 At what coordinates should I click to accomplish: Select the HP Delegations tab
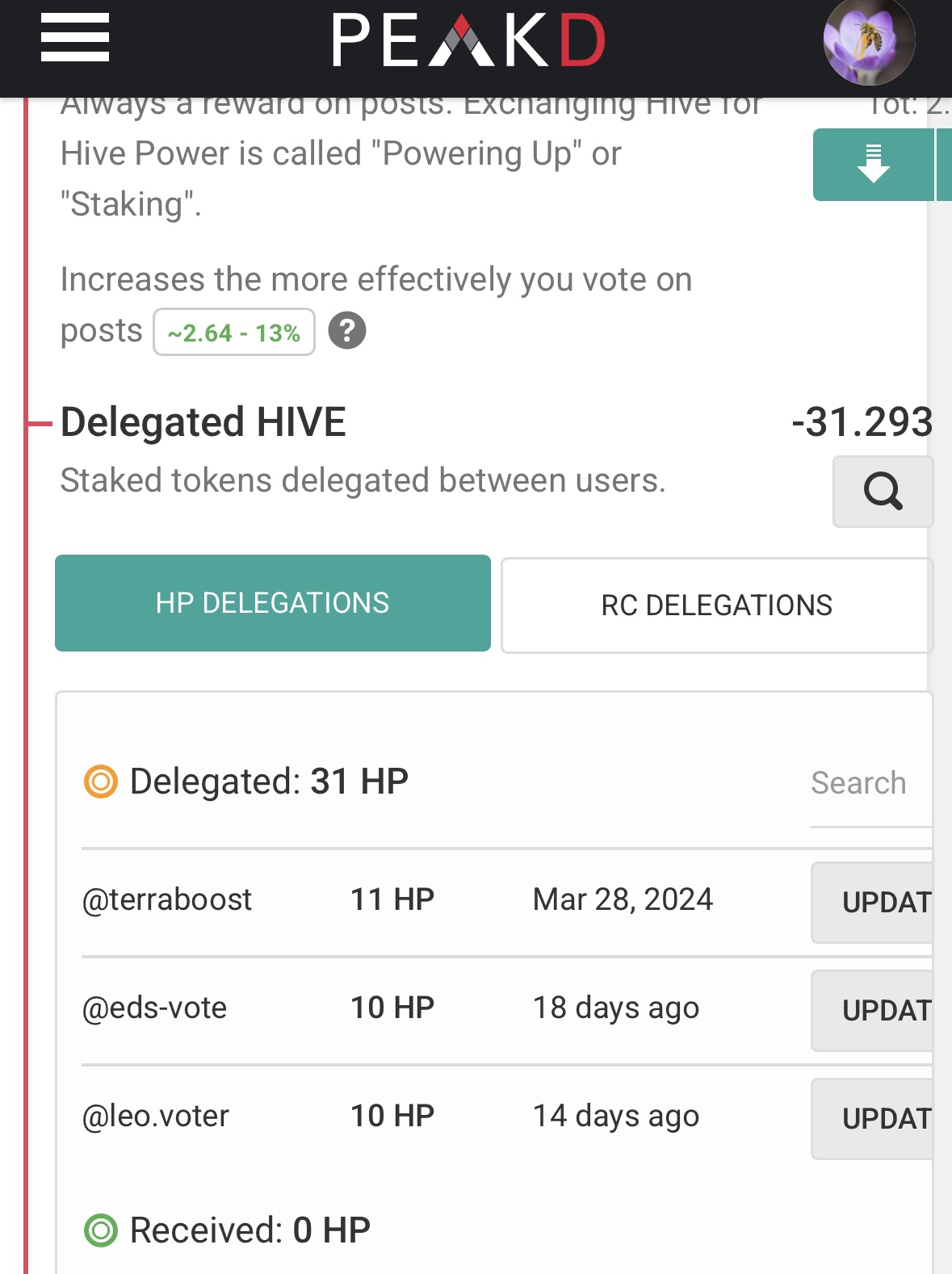[273, 603]
